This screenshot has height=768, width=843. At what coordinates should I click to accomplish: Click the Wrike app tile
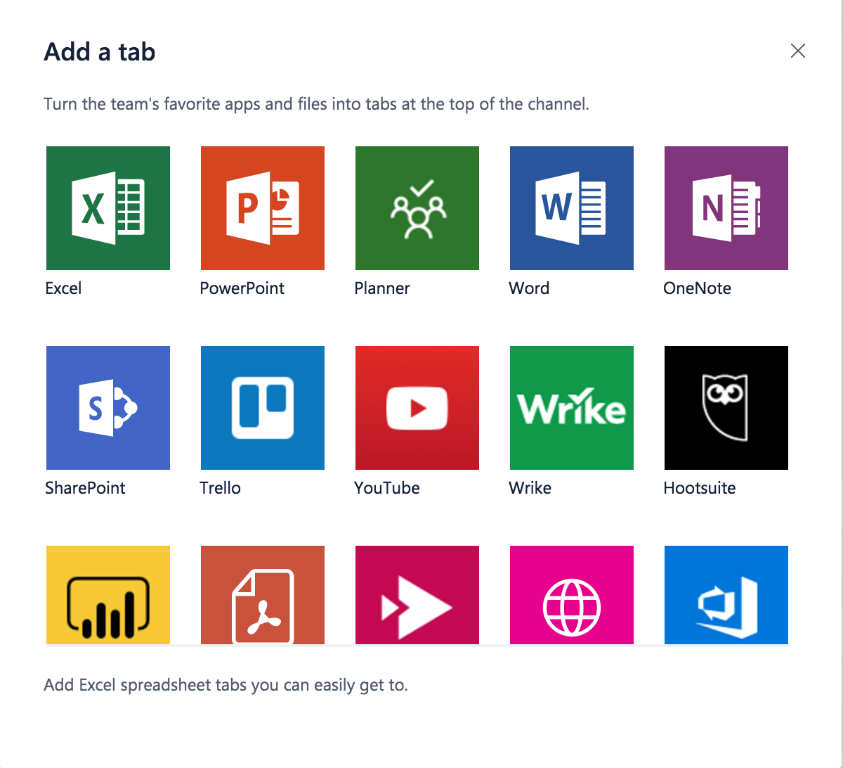pos(571,408)
